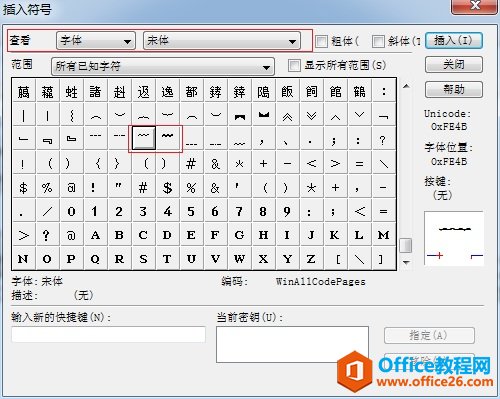The image size is (500, 399).
Task: Choose the letter R cell
Action: pos(120,258)
